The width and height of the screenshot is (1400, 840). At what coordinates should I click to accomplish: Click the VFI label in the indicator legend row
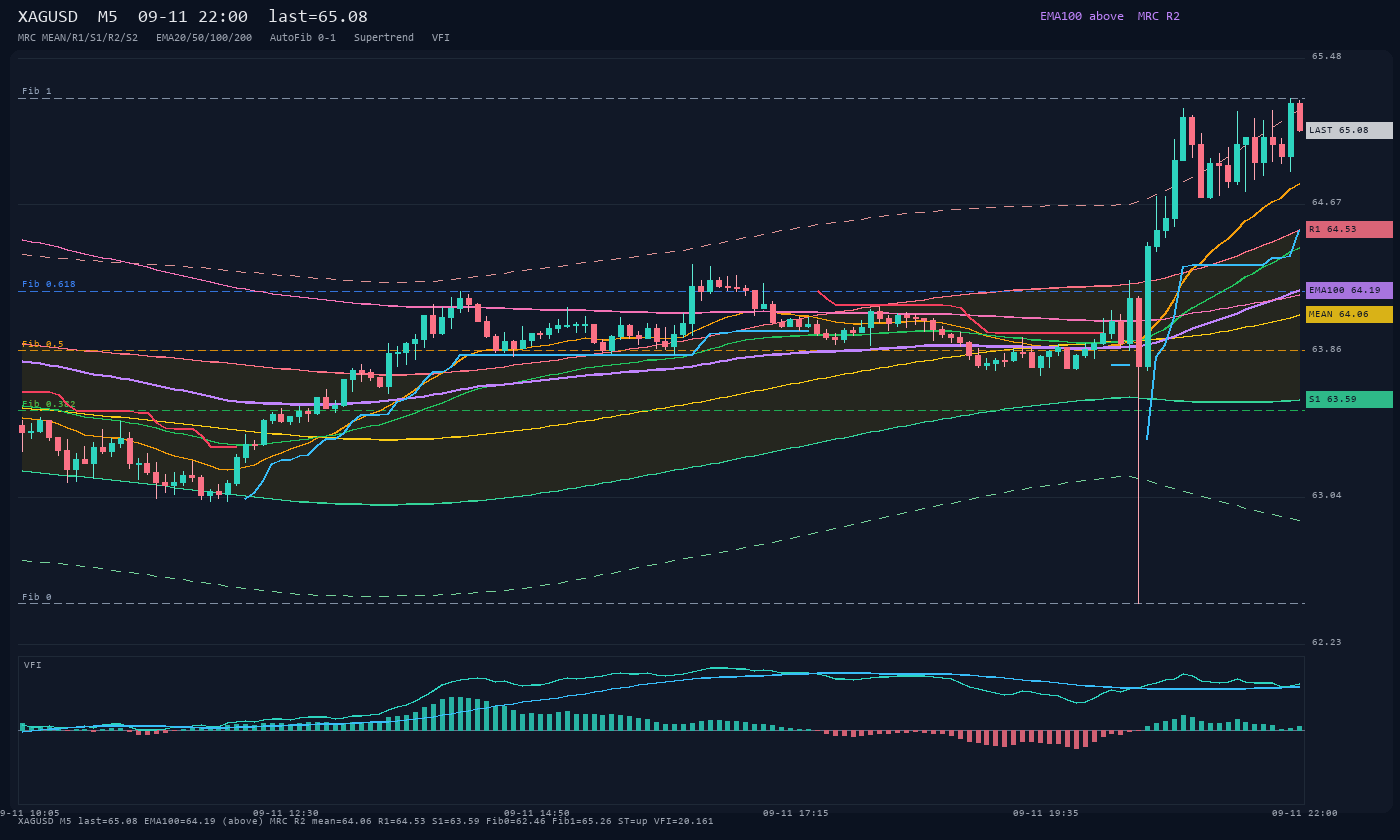click(x=441, y=38)
